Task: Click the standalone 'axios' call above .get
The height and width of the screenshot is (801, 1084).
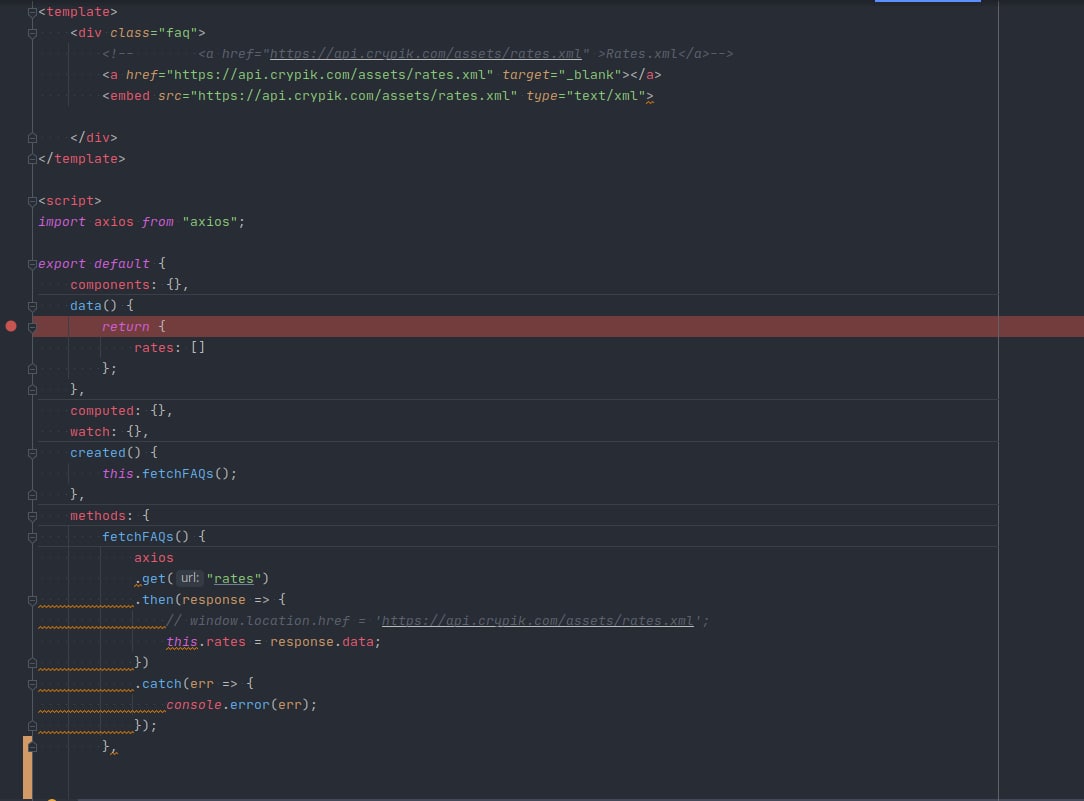Action: [x=153, y=558]
